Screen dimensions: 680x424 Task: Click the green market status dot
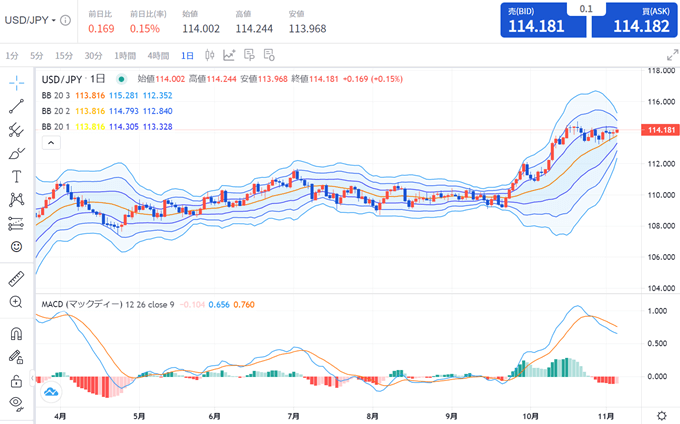(x=121, y=79)
